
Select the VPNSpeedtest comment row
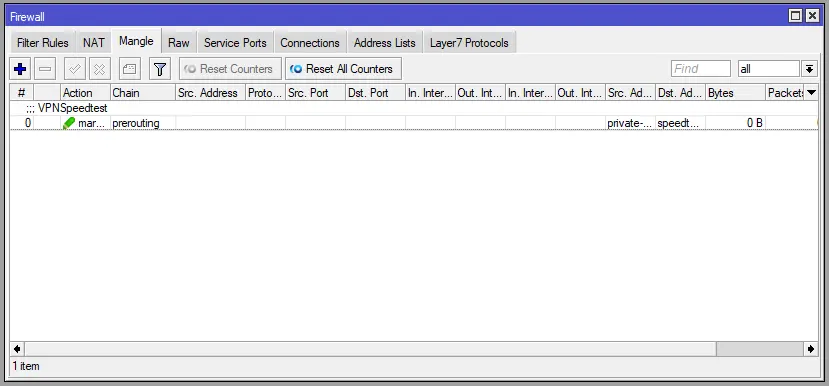pos(414,108)
